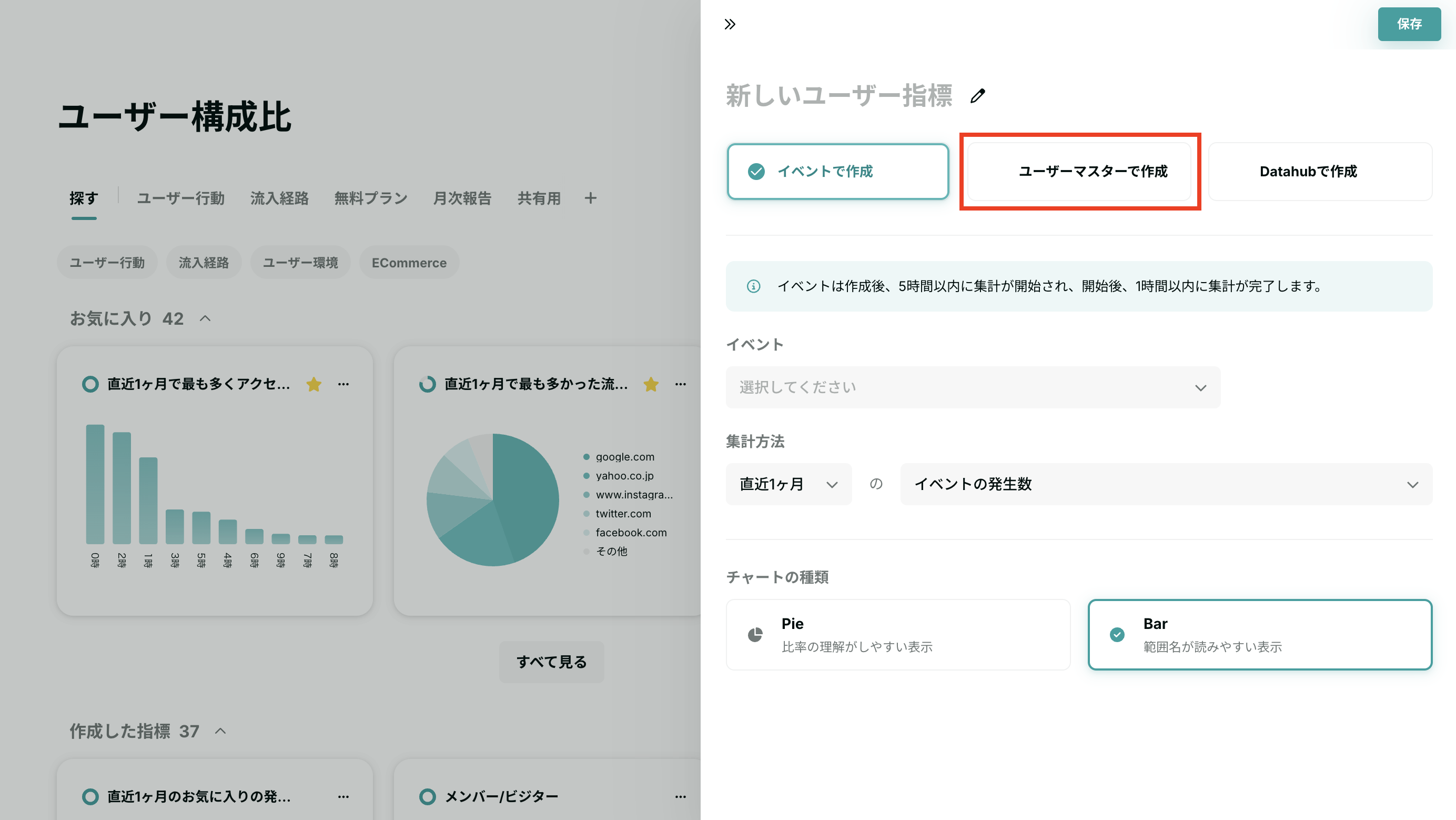Collapse the side panel with double chevron
Image resolution: width=1456 pixels, height=820 pixels.
point(730,24)
